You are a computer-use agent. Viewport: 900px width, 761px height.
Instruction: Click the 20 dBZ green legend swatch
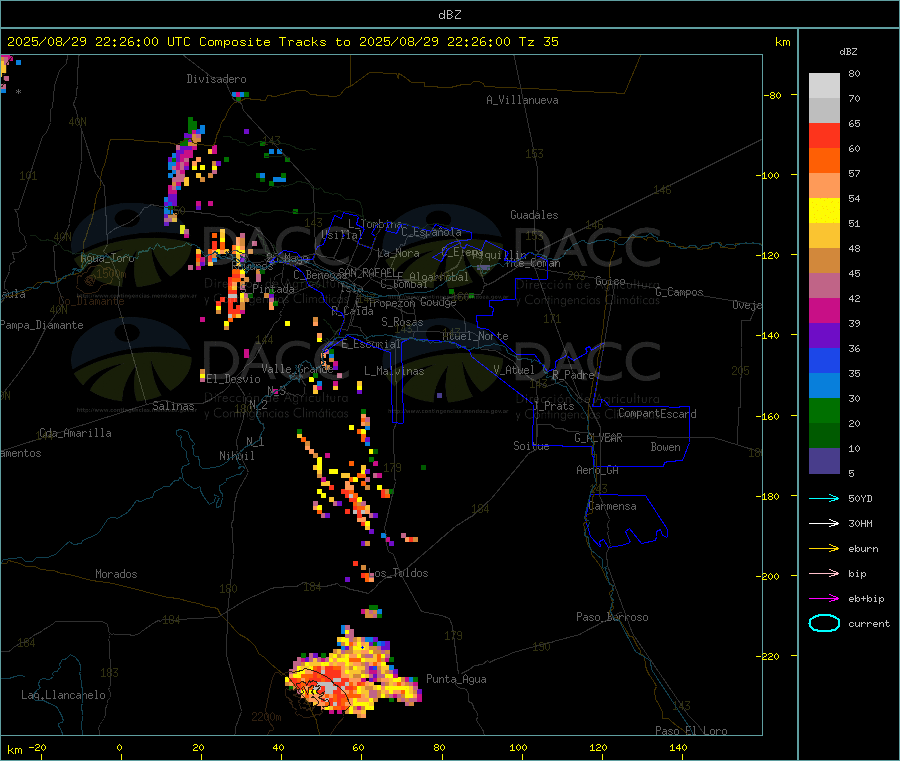click(824, 411)
